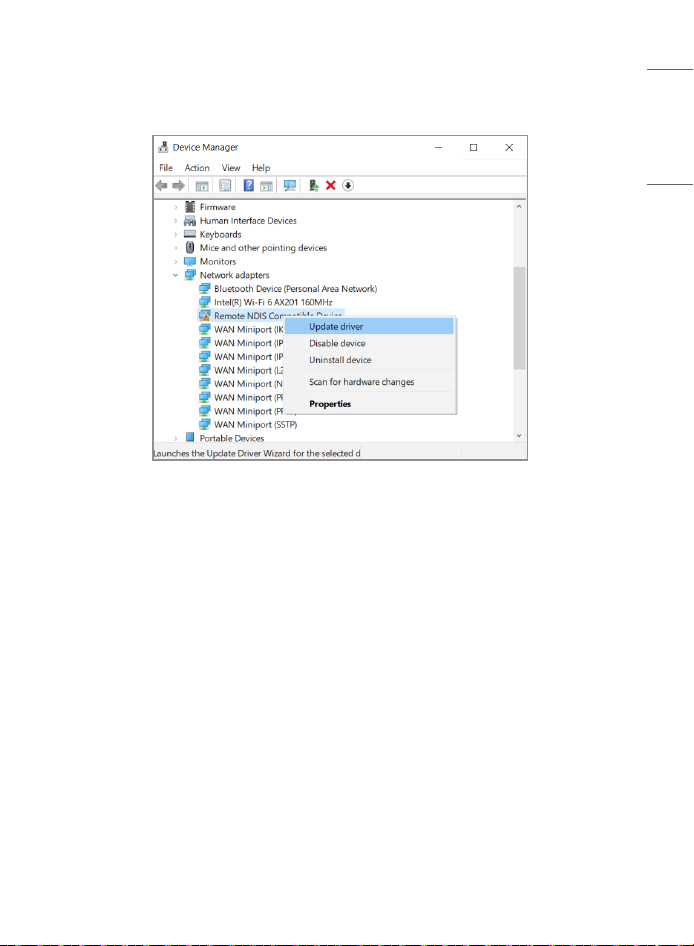
Task: Select Bluetooth Device (Personal Area Network)
Action: (x=295, y=288)
